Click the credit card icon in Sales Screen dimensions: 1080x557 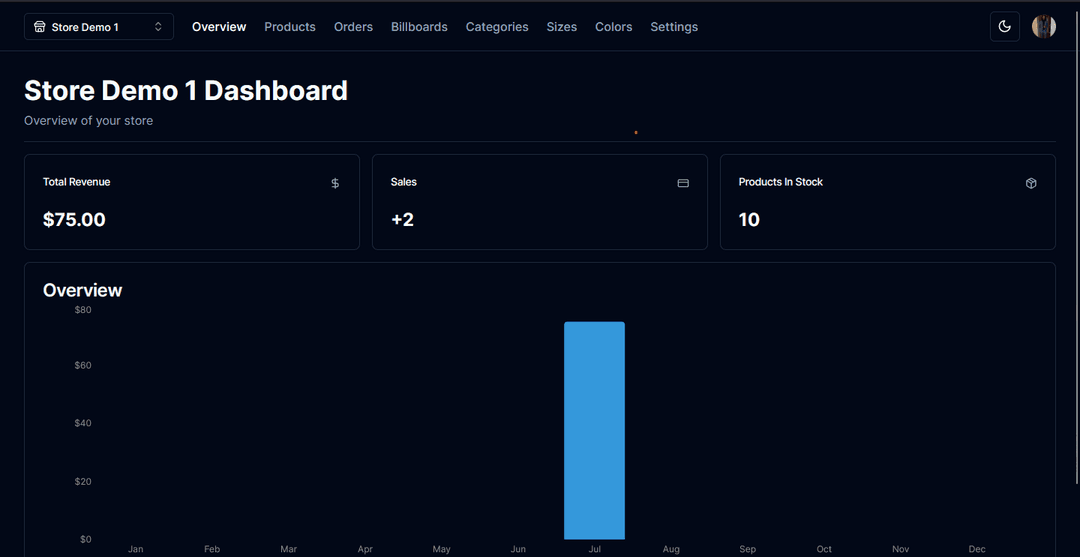point(683,183)
